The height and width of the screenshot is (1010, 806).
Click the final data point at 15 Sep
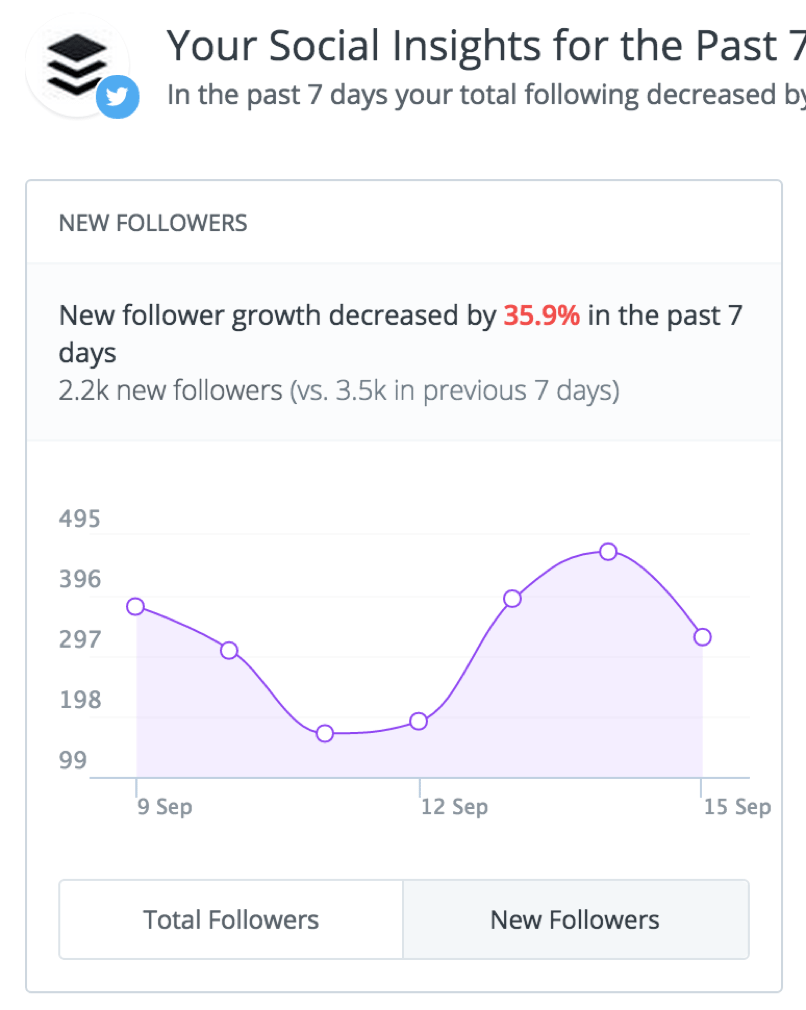[x=702, y=636]
